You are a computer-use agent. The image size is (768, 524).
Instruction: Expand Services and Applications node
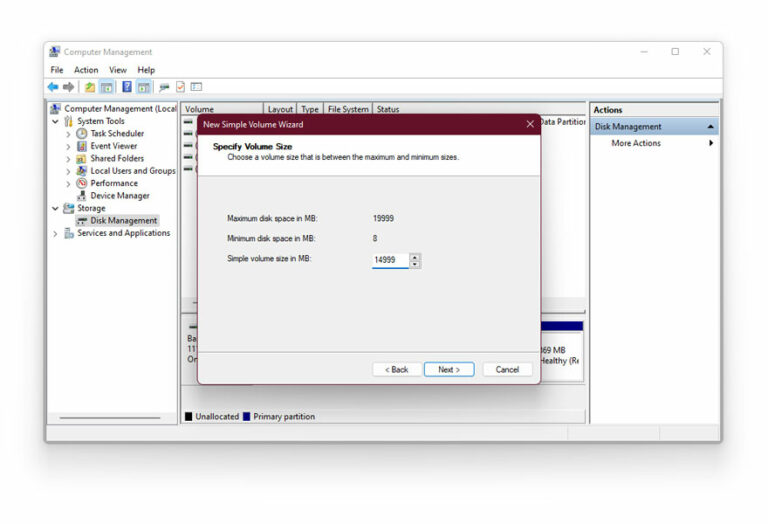(55, 234)
